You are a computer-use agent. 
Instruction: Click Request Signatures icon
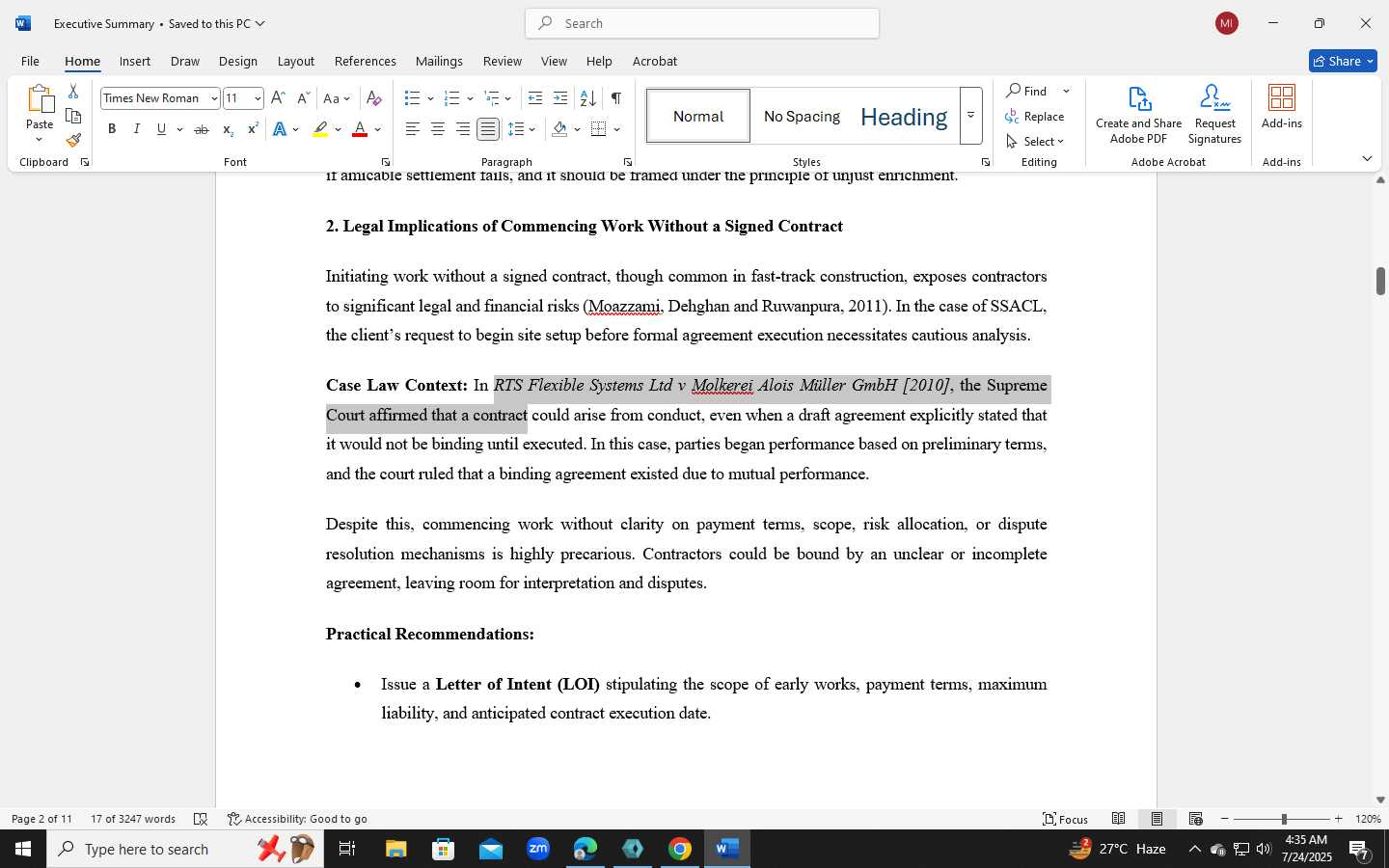pyautogui.click(x=1214, y=114)
